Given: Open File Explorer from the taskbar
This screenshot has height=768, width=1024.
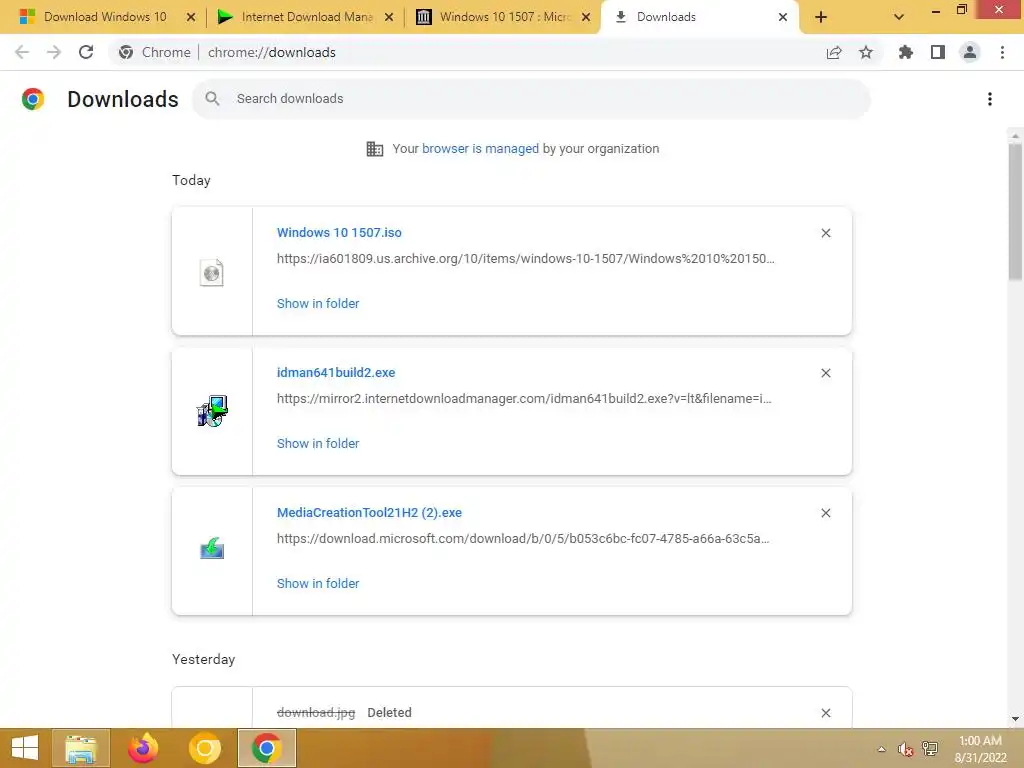Looking at the screenshot, I should [x=80, y=748].
